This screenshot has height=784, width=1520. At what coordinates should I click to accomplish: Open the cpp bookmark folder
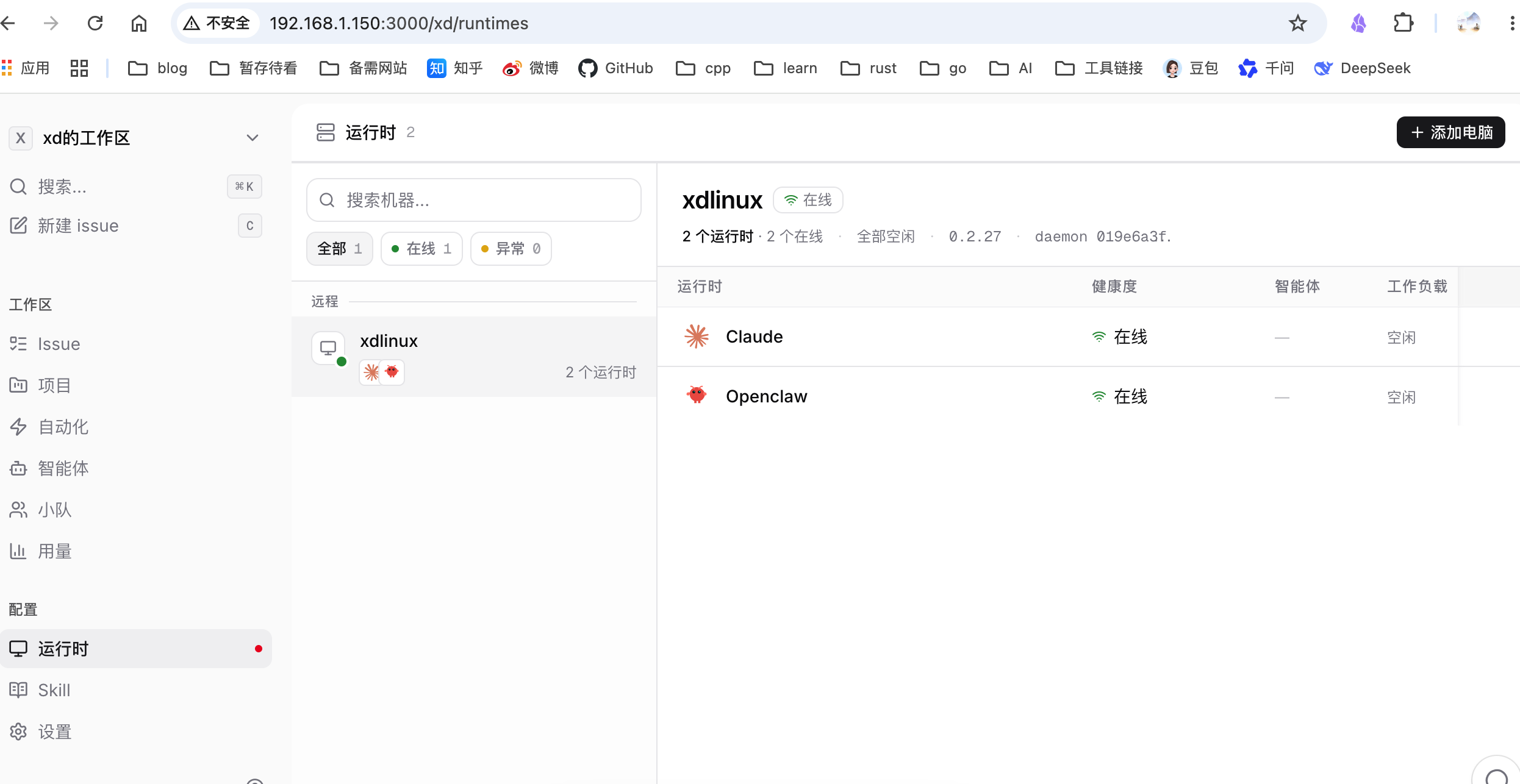703,68
